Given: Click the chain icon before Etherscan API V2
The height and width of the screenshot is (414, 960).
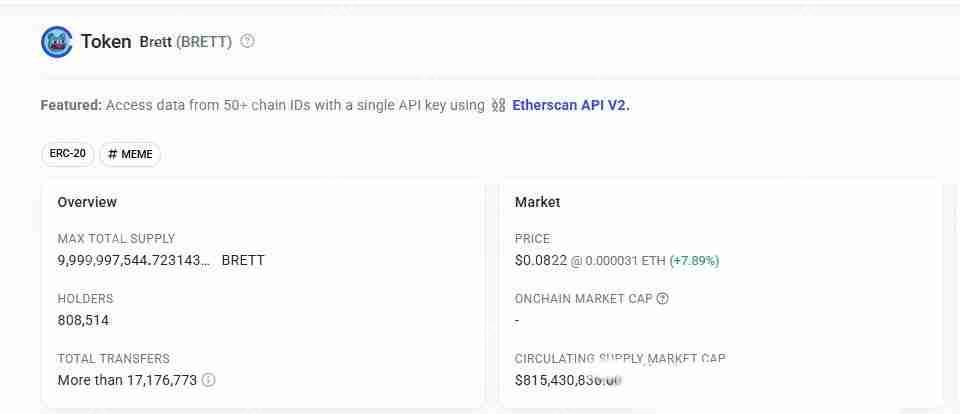Looking at the screenshot, I should pyautogui.click(x=498, y=105).
